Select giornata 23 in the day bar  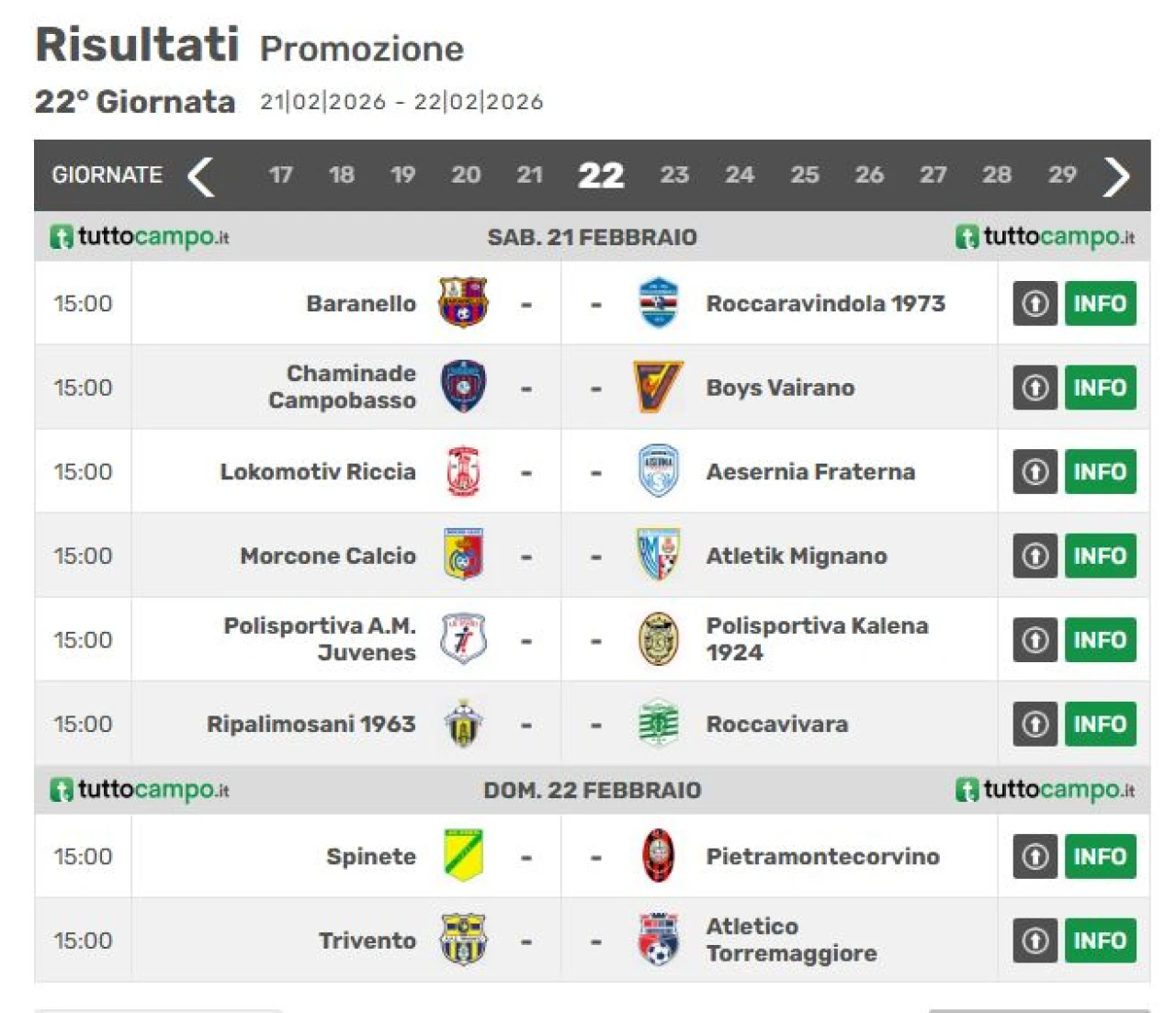point(674,174)
